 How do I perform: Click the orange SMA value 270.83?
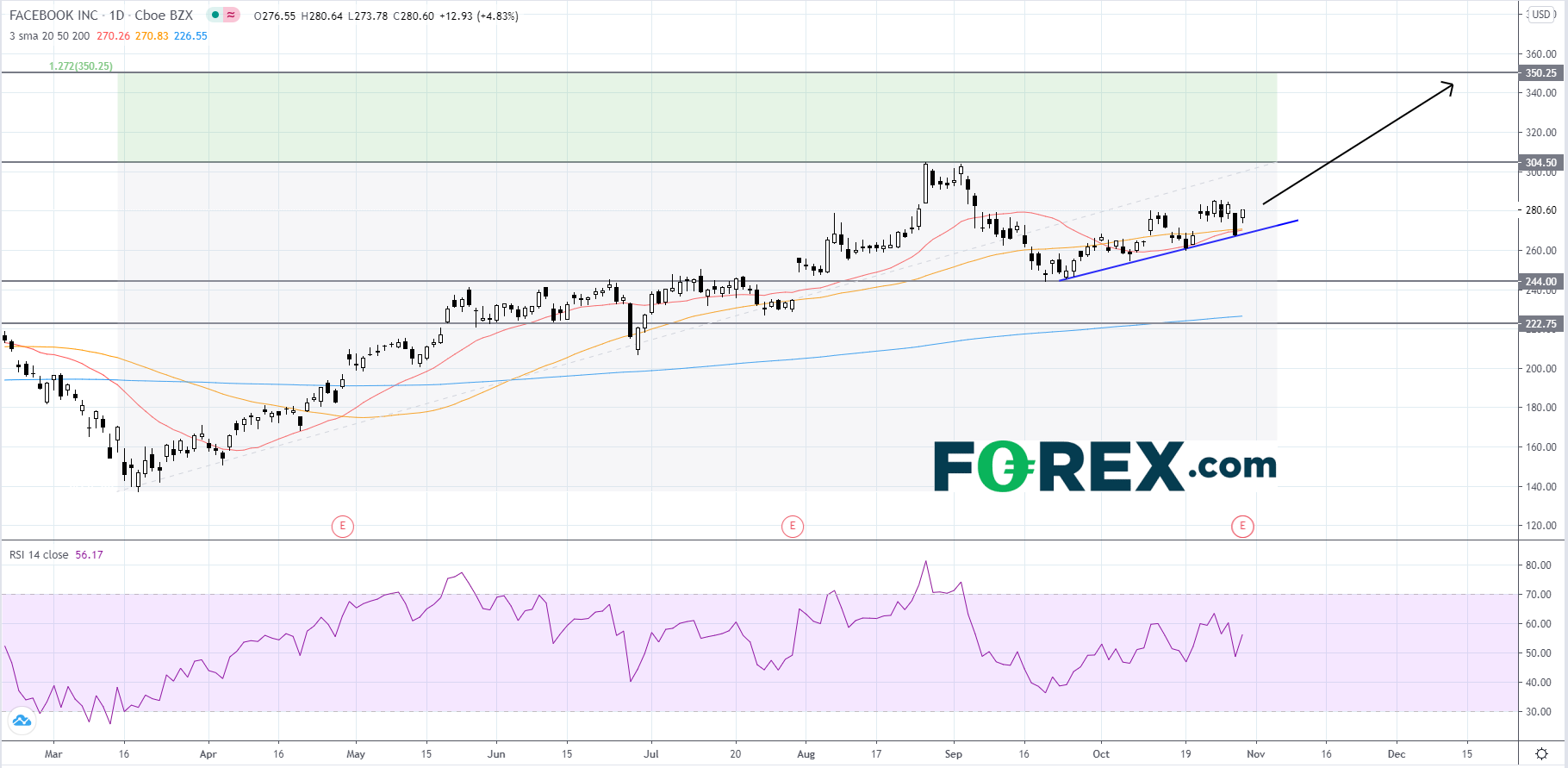[x=152, y=36]
